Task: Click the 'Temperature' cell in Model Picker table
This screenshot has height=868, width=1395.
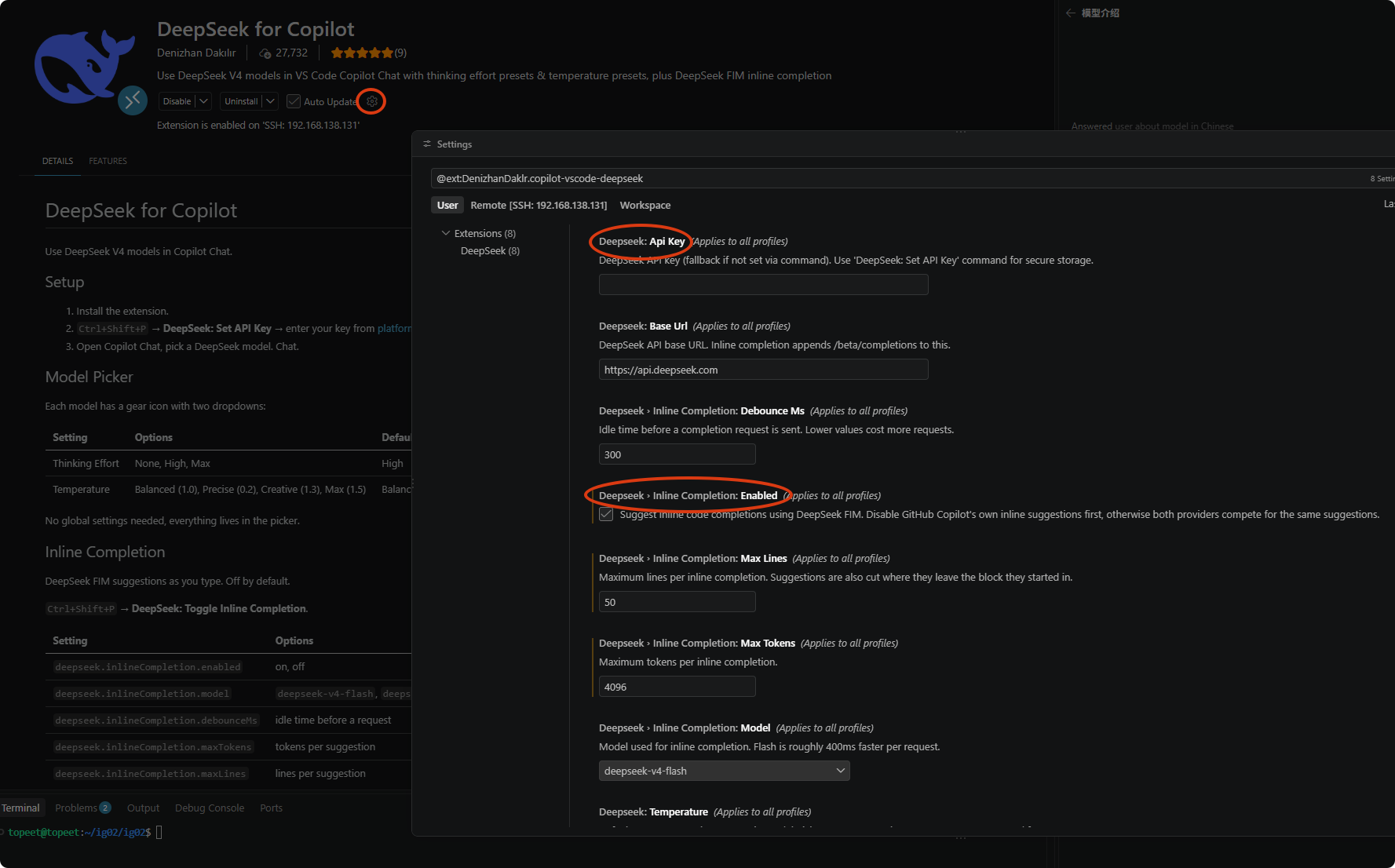Action: (x=81, y=489)
